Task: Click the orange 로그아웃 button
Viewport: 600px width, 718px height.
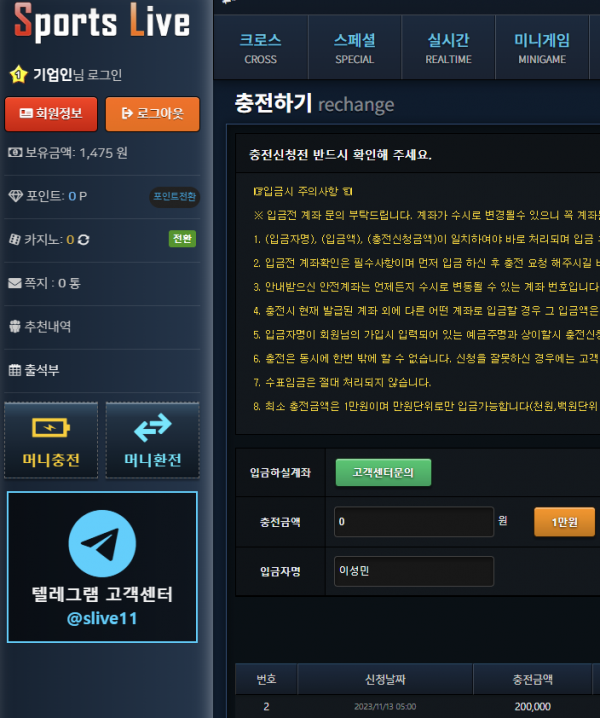Action: point(153,114)
